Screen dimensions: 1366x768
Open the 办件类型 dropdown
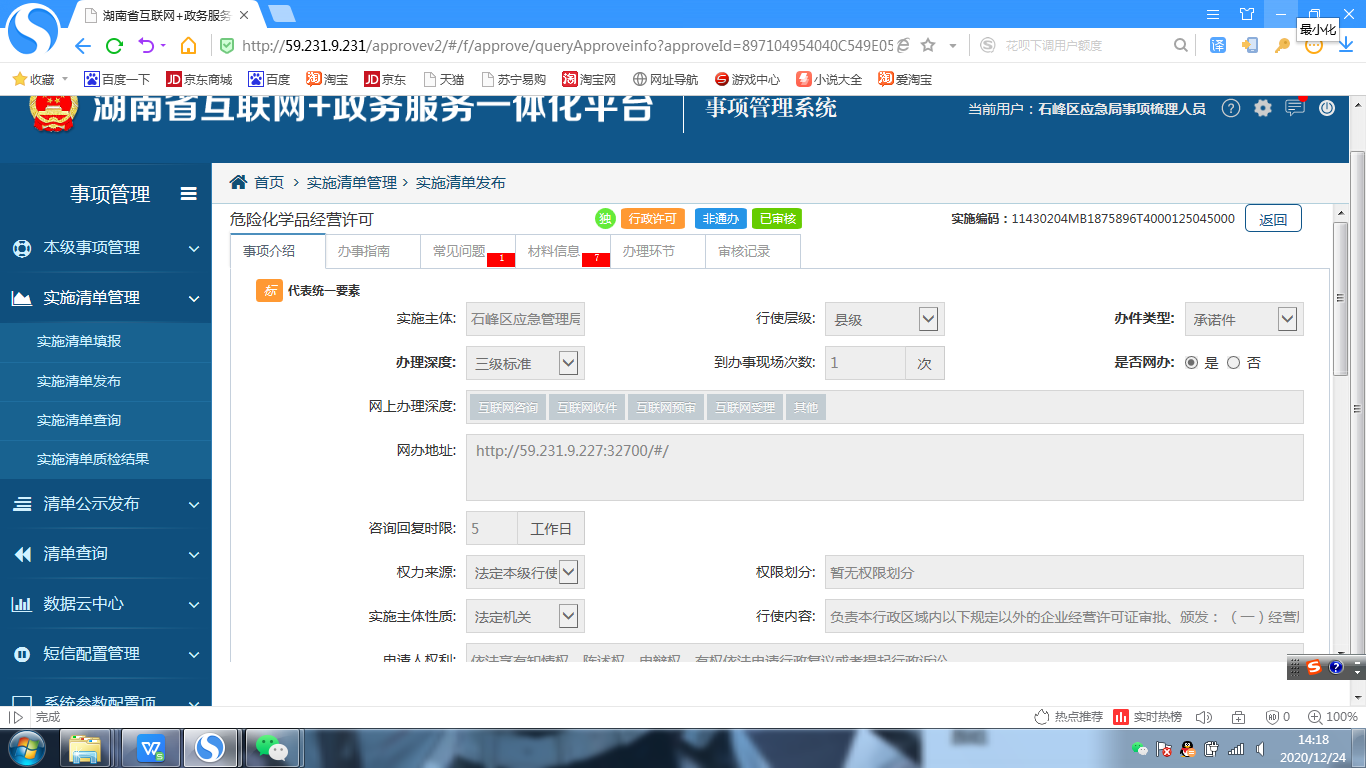[1287, 319]
